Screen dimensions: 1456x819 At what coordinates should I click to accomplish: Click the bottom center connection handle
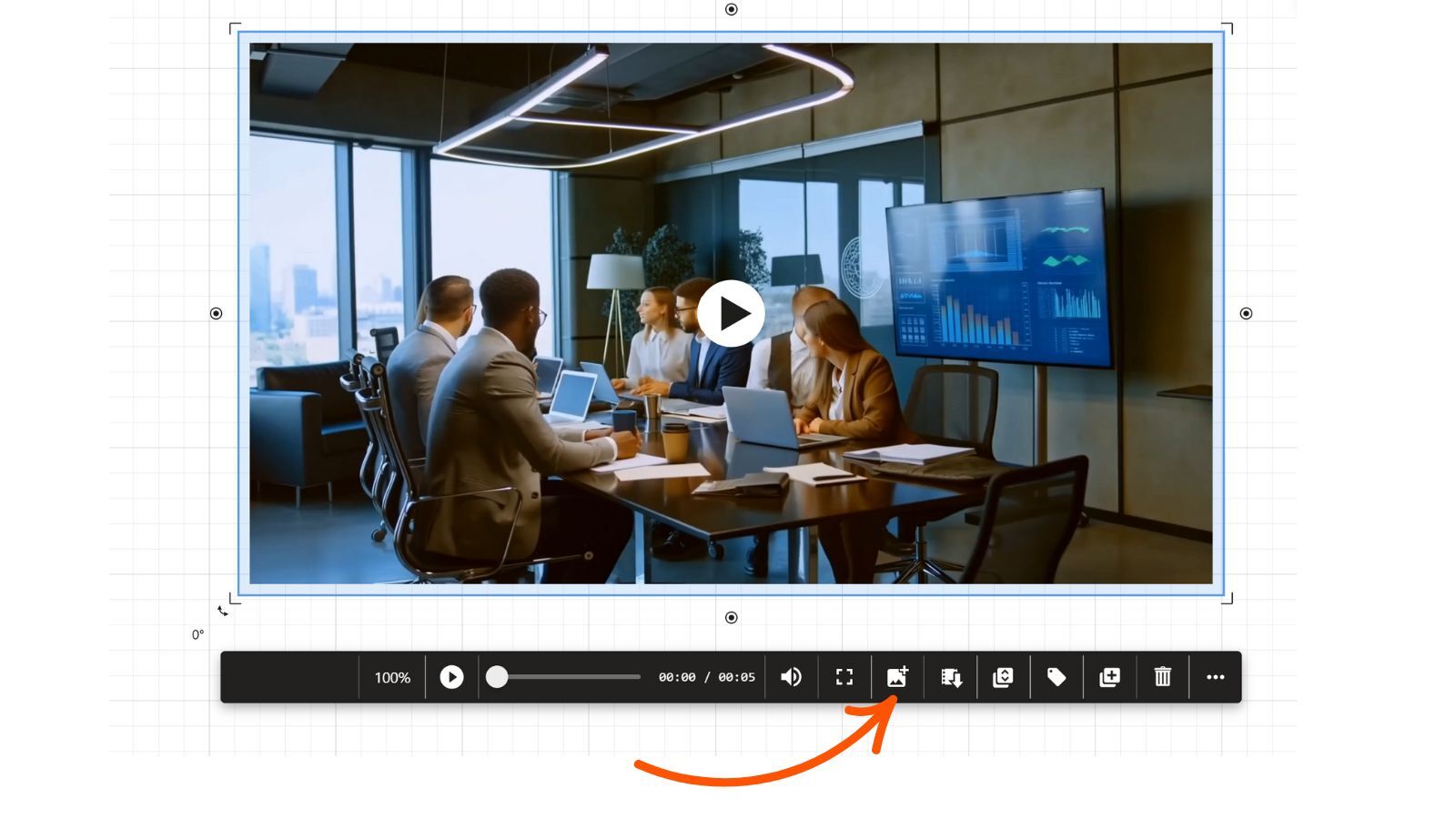tap(731, 618)
